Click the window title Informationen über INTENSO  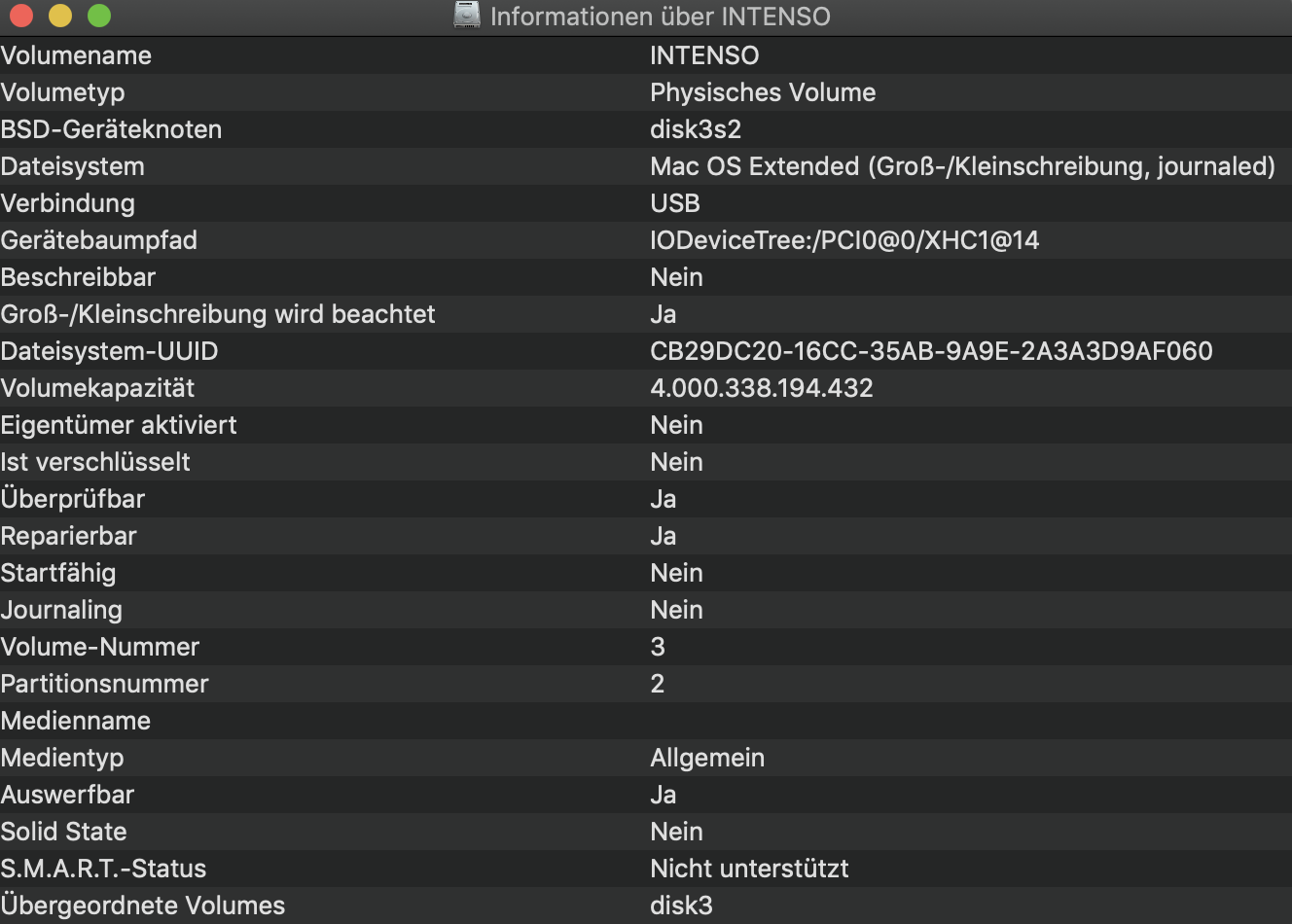pyautogui.click(x=660, y=17)
